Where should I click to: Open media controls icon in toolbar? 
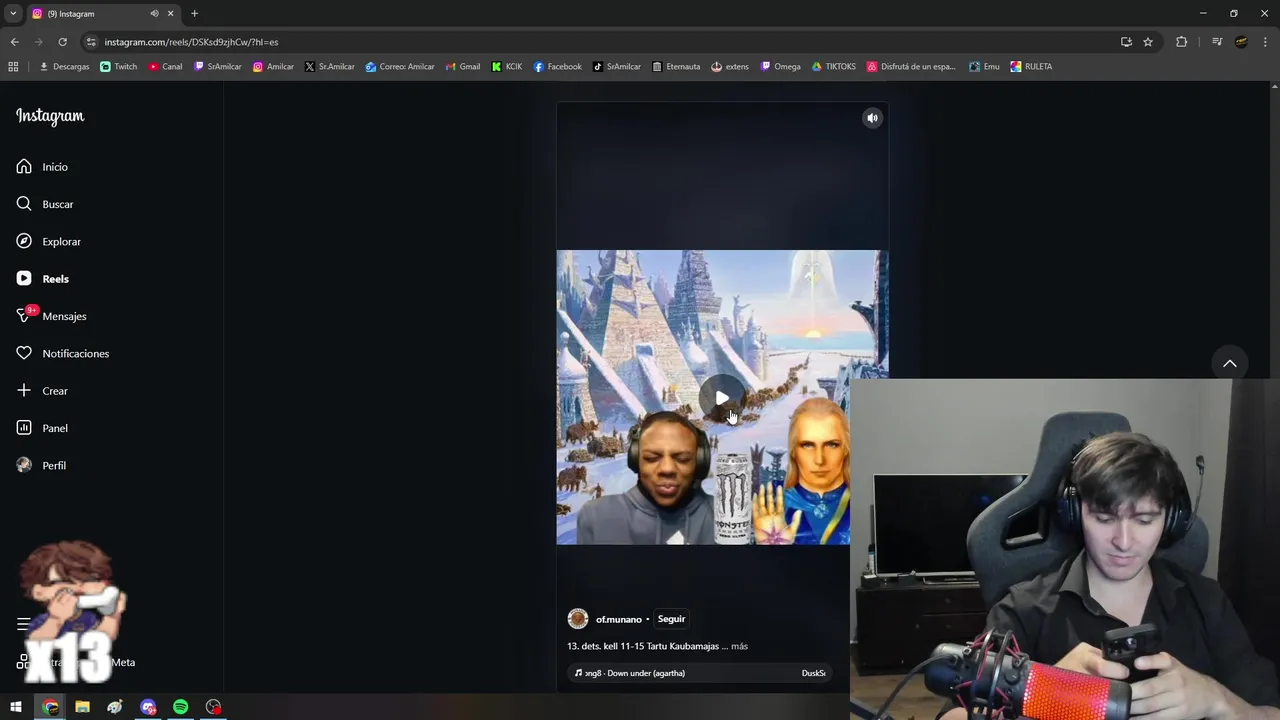point(1217,42)
